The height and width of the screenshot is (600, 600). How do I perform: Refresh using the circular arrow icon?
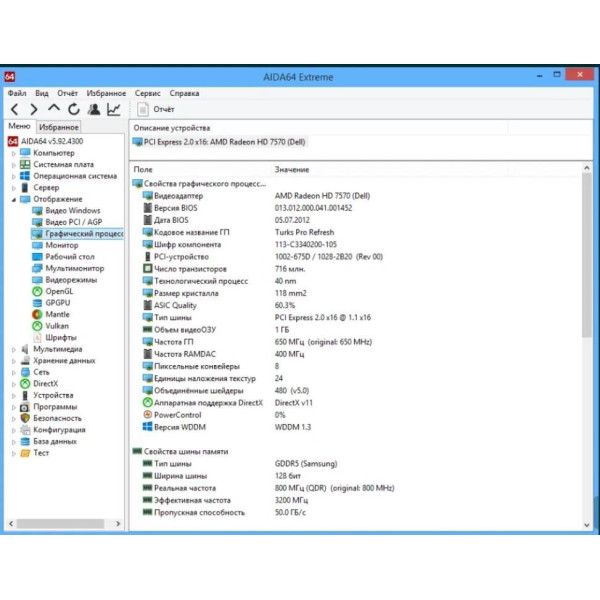point(74,109)
